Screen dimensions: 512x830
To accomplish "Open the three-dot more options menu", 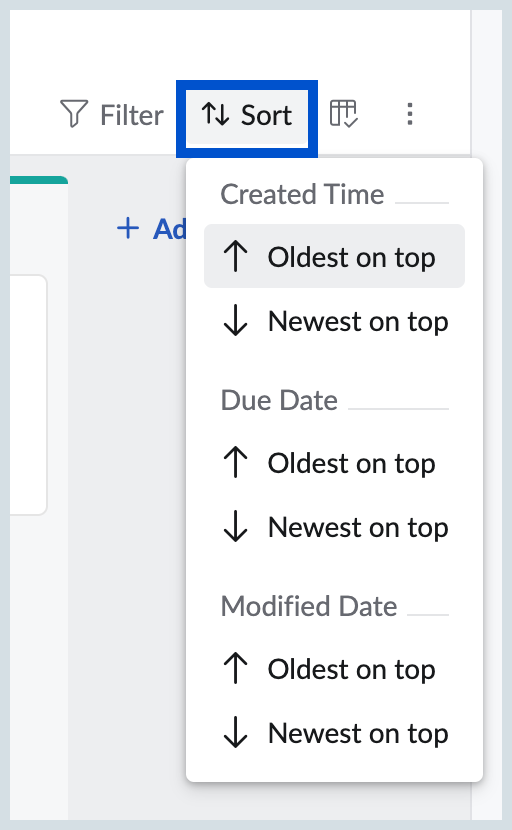I will coord(409,114).
